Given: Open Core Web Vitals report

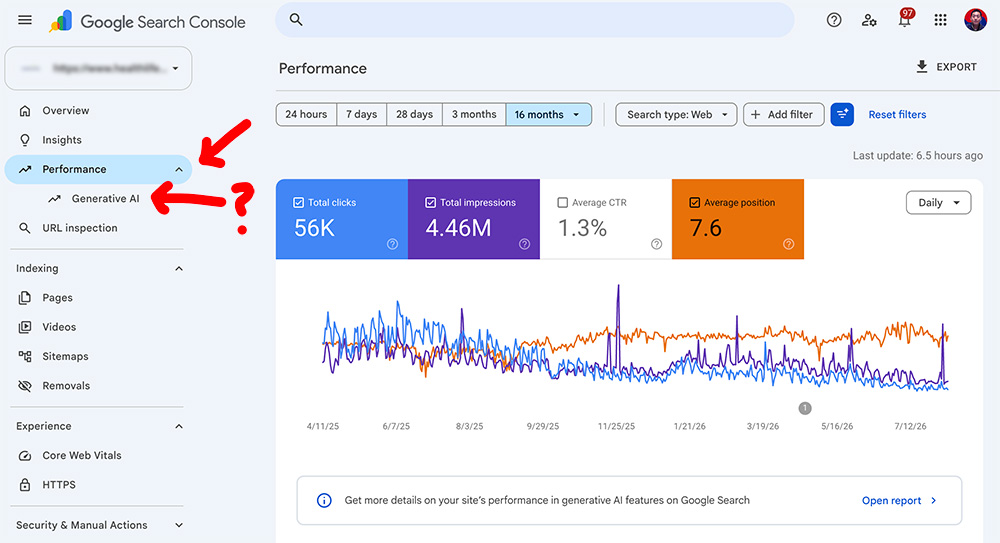Looking at the screenshot, I should point(98,455).
